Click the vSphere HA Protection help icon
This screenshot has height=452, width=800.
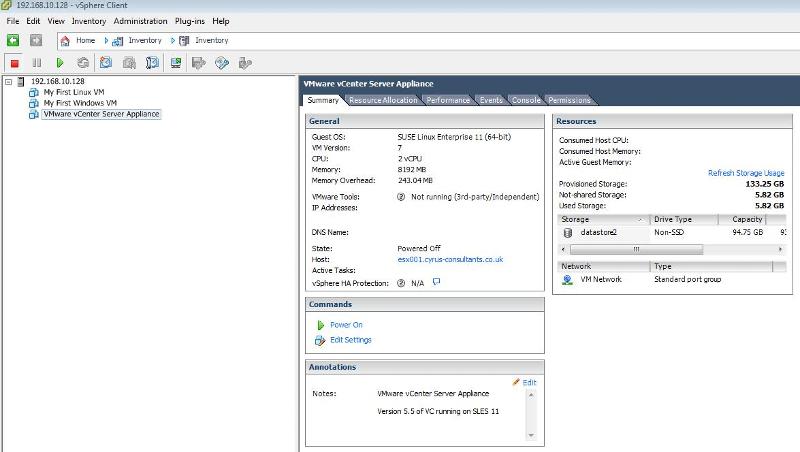pyautogui.click(x=401, y=283)
